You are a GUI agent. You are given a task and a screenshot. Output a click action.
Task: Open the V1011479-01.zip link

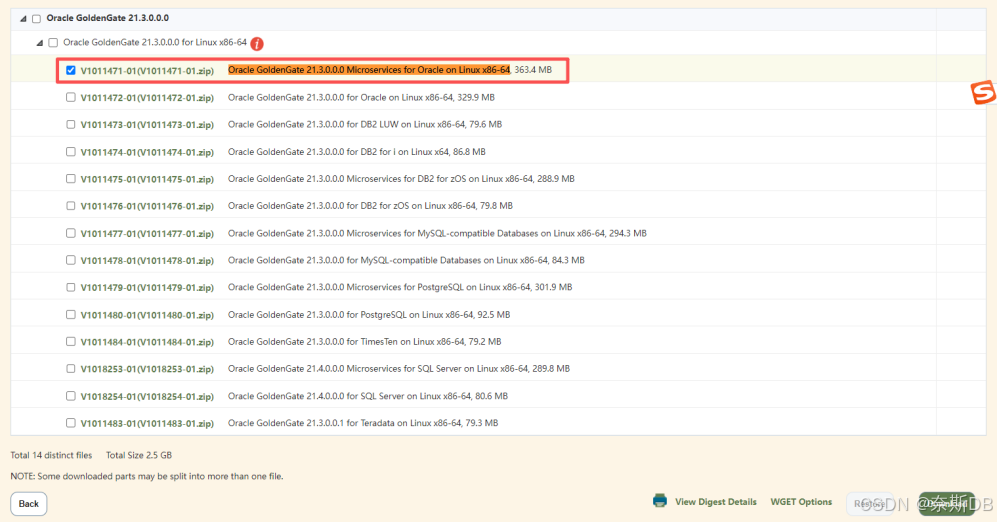tap(147, 288)
